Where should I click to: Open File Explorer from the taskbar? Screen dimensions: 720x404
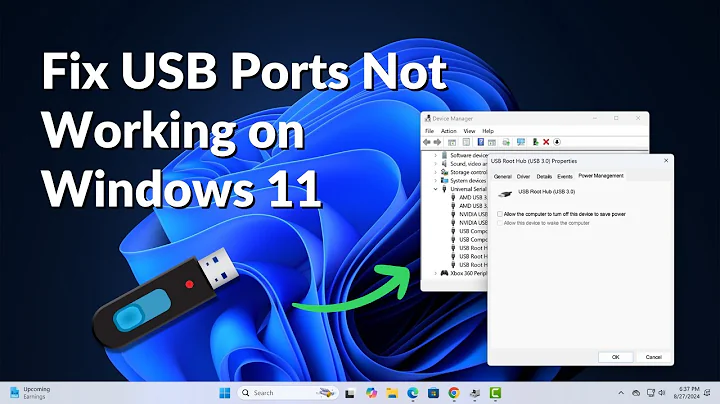[392, 393]
